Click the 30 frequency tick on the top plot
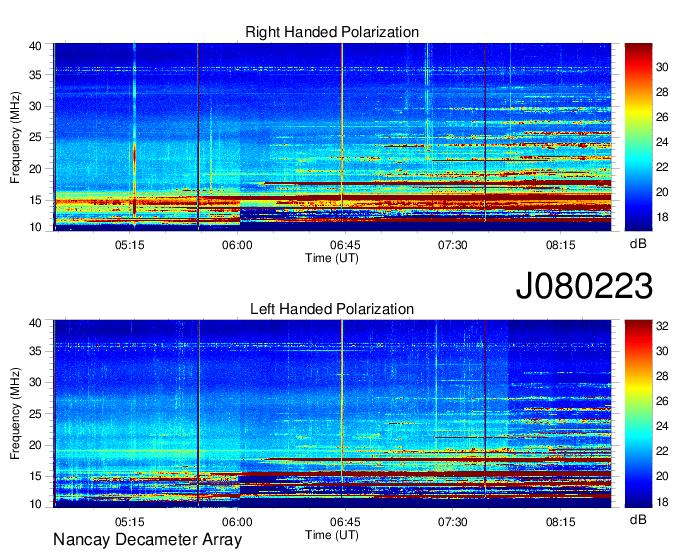680x552 pixels. click(x=35, y=106)
